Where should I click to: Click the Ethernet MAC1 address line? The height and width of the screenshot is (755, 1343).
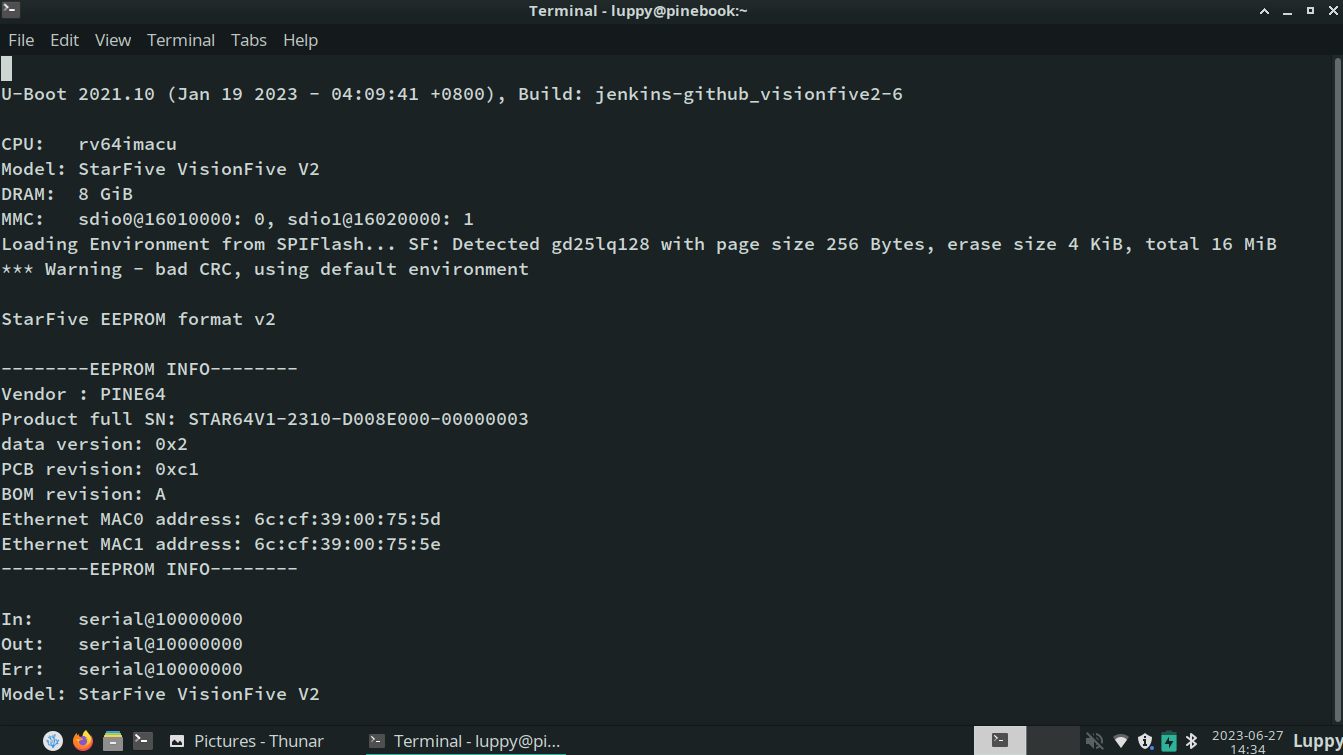pyautogui.click(x=221, y=544)
